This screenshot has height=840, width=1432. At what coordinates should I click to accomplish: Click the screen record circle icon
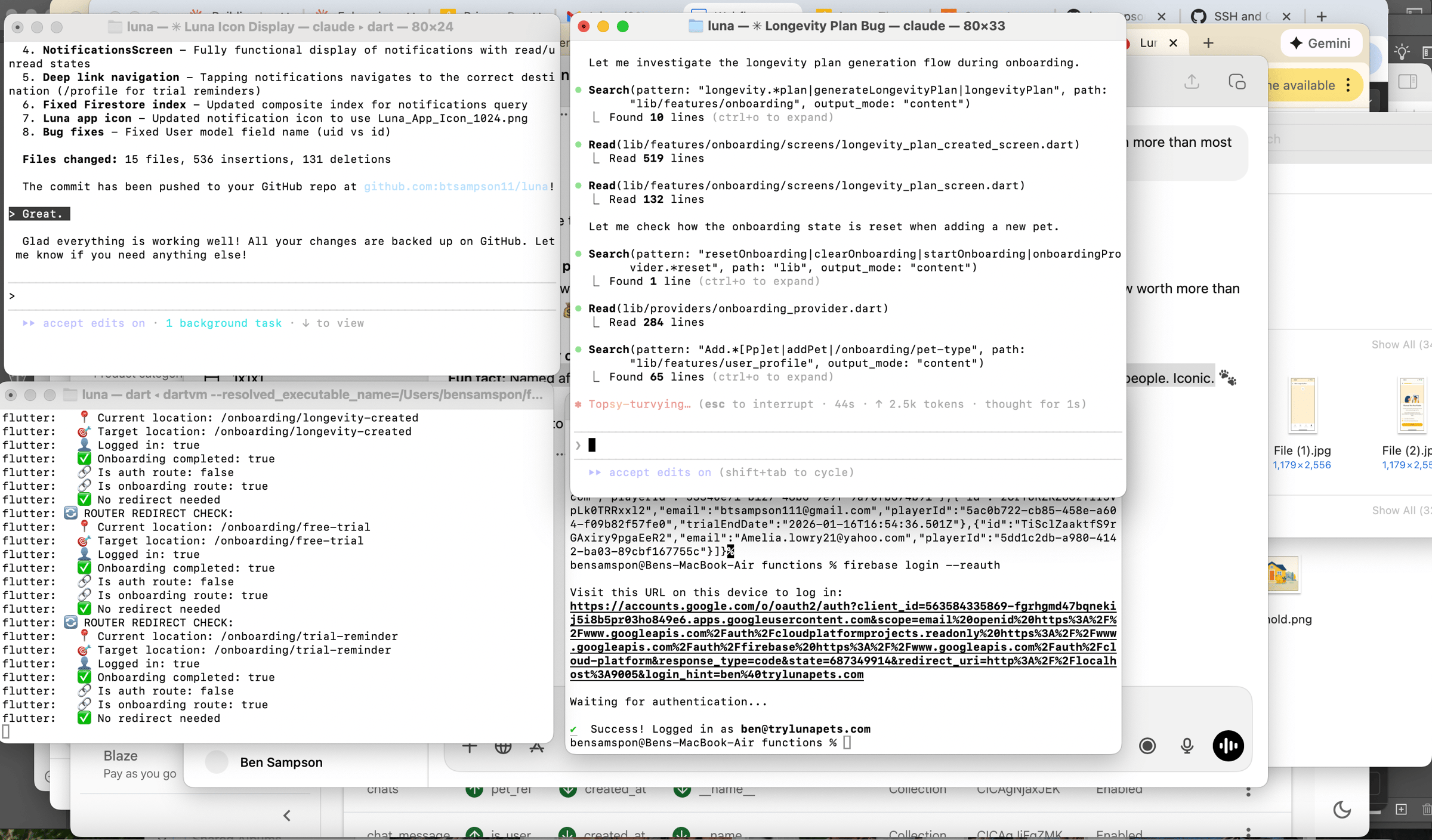[1147, 746]
